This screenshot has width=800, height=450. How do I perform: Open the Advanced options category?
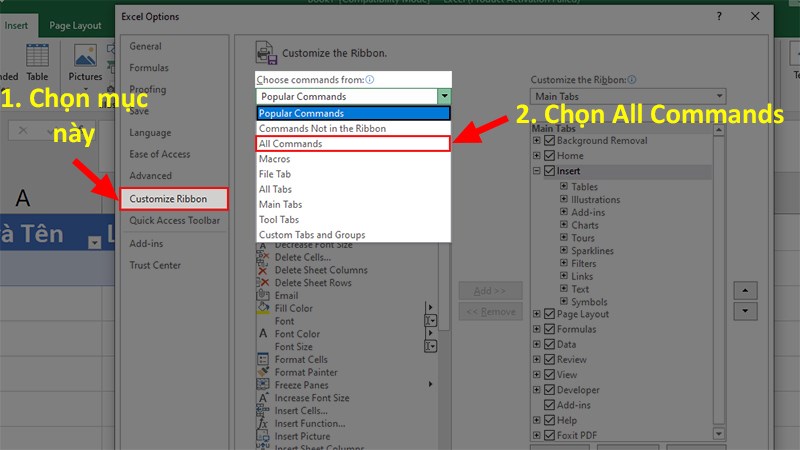point(174,176)
